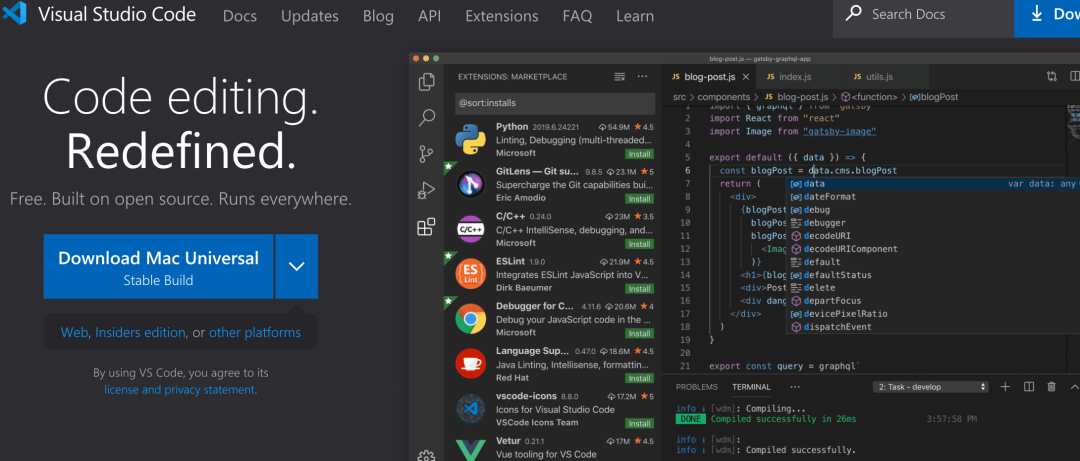Select dateFormat in autocomplete list
This screenshot has height=461, width=1080.
pyautogui.click(x=829, y=196)
